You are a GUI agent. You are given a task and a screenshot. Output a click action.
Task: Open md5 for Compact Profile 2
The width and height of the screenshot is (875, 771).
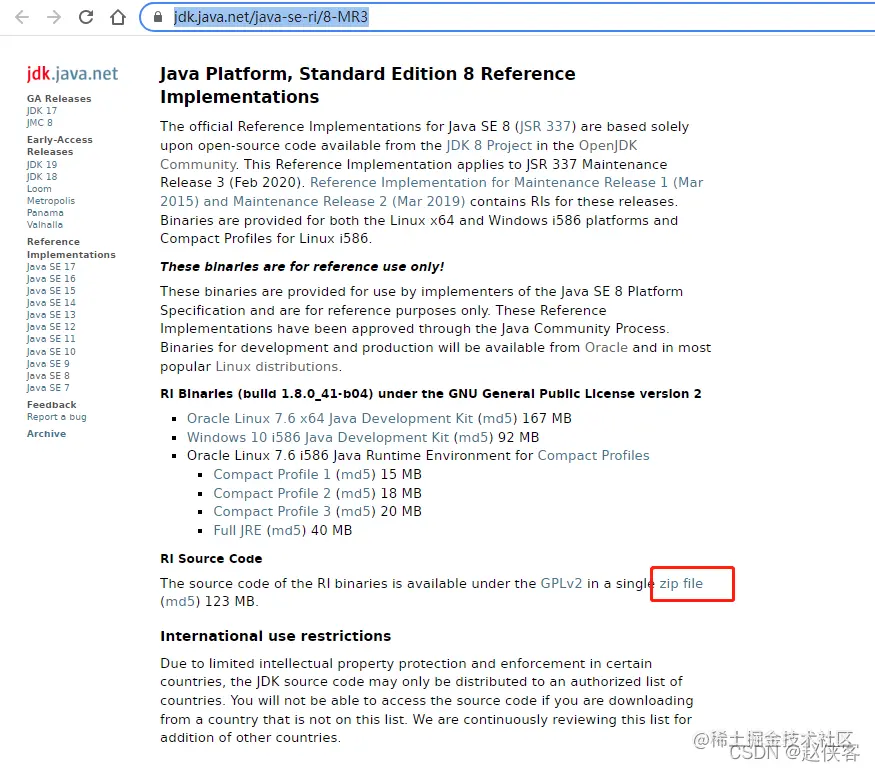pyautogui.click(x=355, y=493)
